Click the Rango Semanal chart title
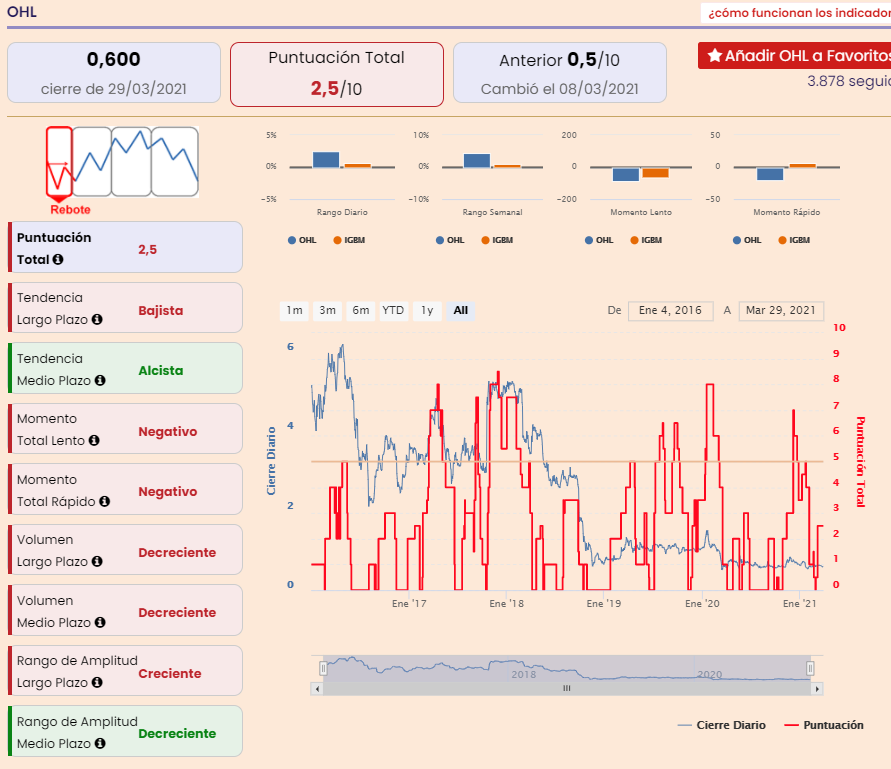This screenshot has height=769, width=891. (x=492, y=212)
